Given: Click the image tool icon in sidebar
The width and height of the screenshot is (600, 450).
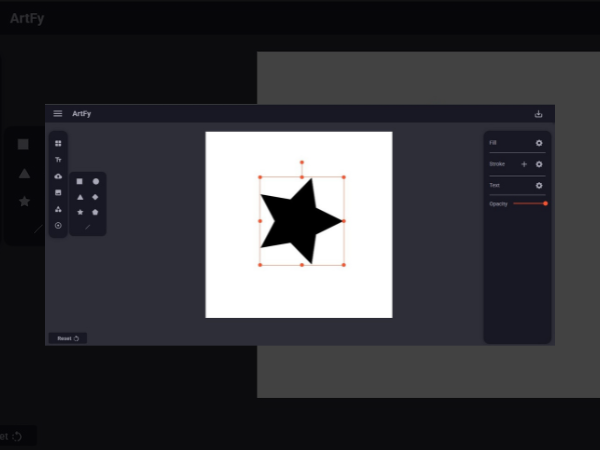Looking at the screenshot, I should pyautogui.click(x=58, y=192).
